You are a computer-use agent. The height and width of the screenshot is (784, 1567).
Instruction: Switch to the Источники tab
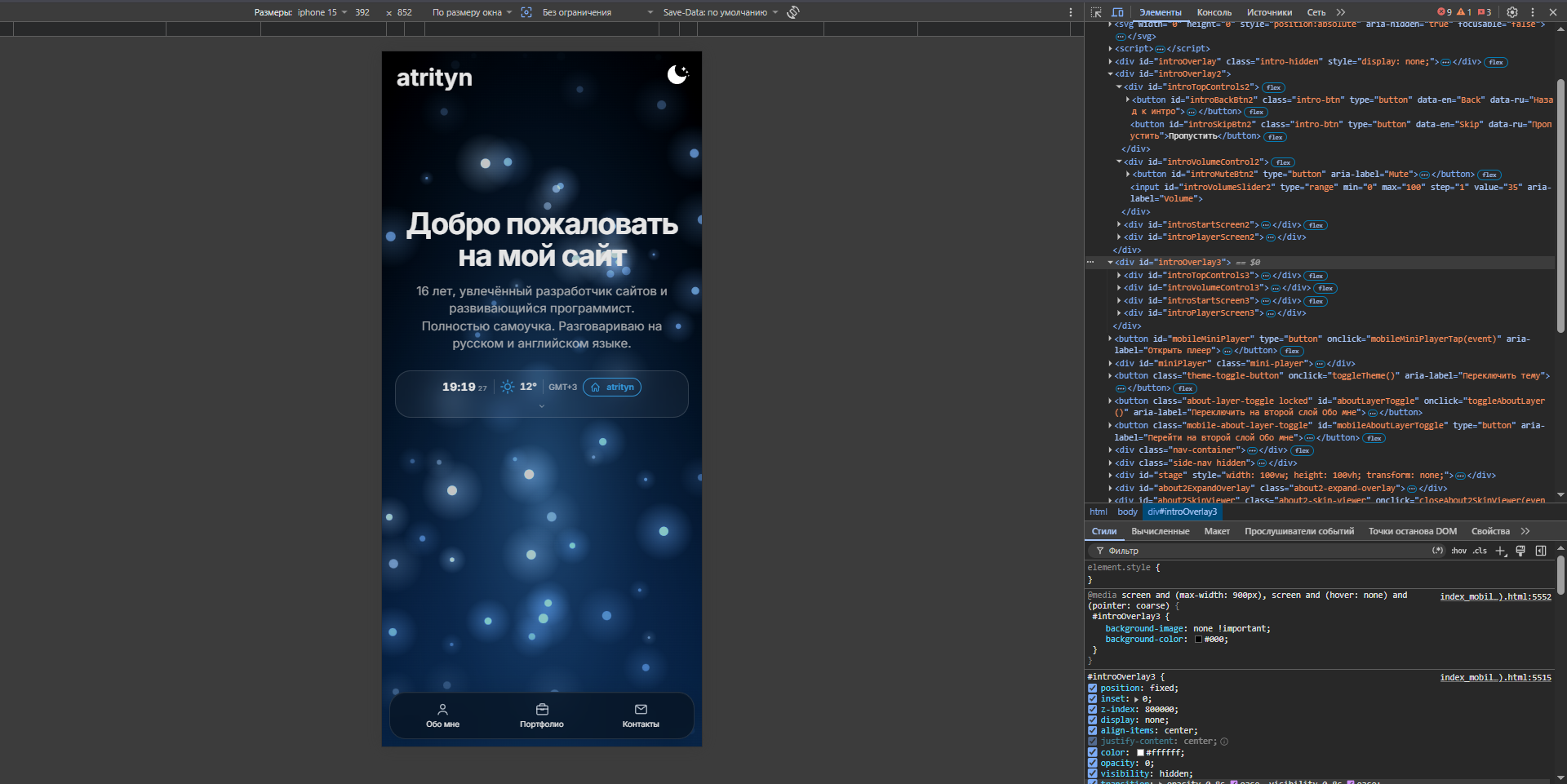(x=1269, y=12)
